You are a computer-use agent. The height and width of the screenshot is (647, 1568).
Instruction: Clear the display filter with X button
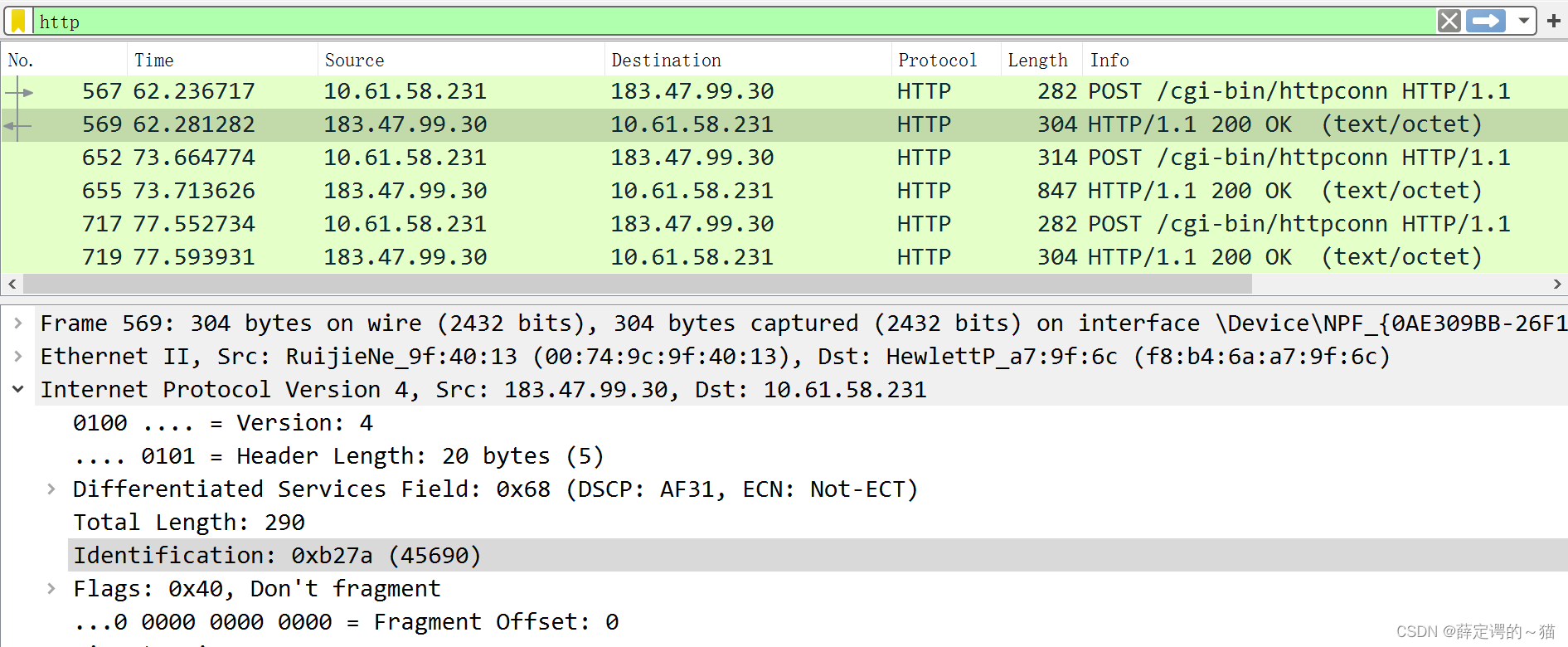pyautogui.click(x=1449, y=21)
